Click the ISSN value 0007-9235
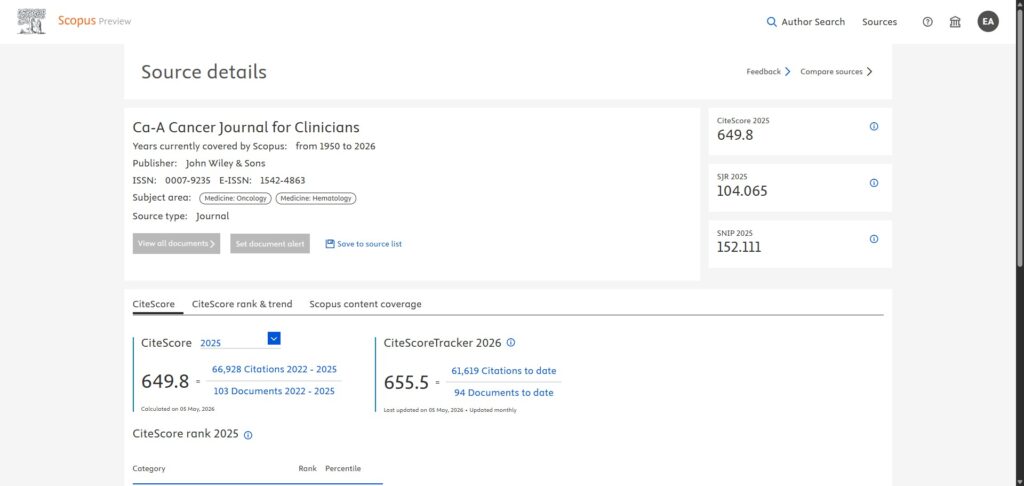Screen dimensions: 1024x486 (187, 180)
